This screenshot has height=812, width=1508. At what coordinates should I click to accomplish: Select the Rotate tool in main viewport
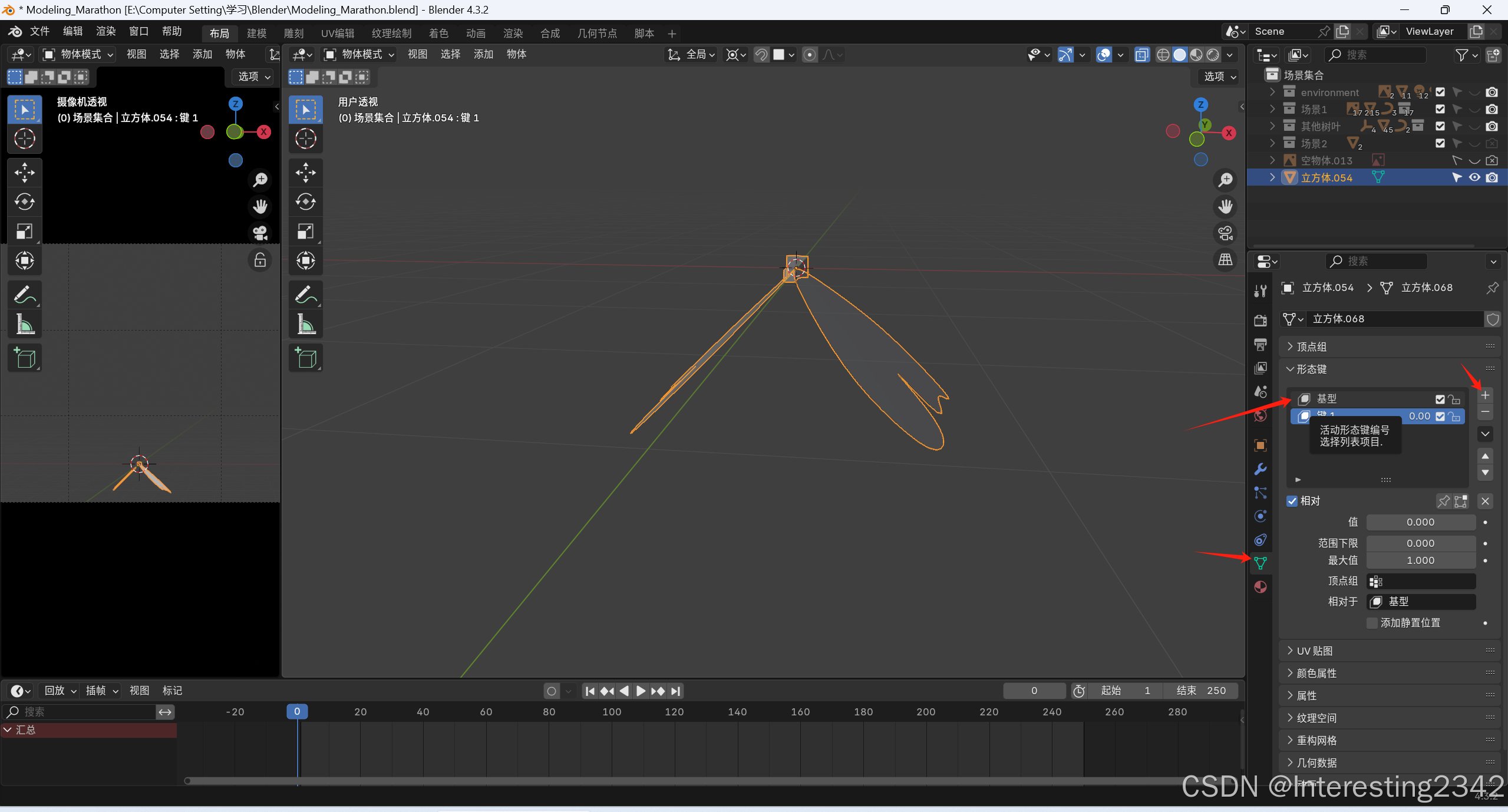pos(305,202)
